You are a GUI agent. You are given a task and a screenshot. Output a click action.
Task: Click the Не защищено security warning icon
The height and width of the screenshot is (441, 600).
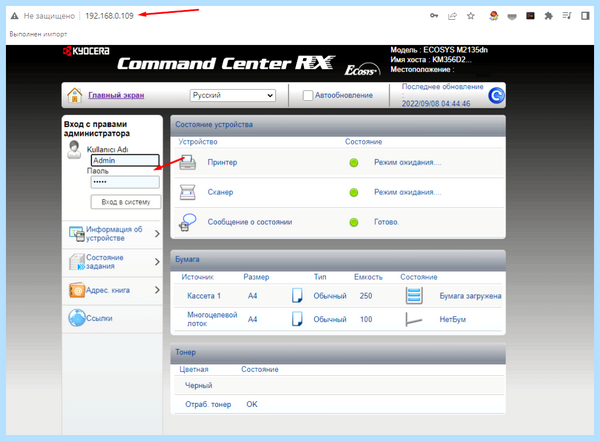[x=15, y=16]
